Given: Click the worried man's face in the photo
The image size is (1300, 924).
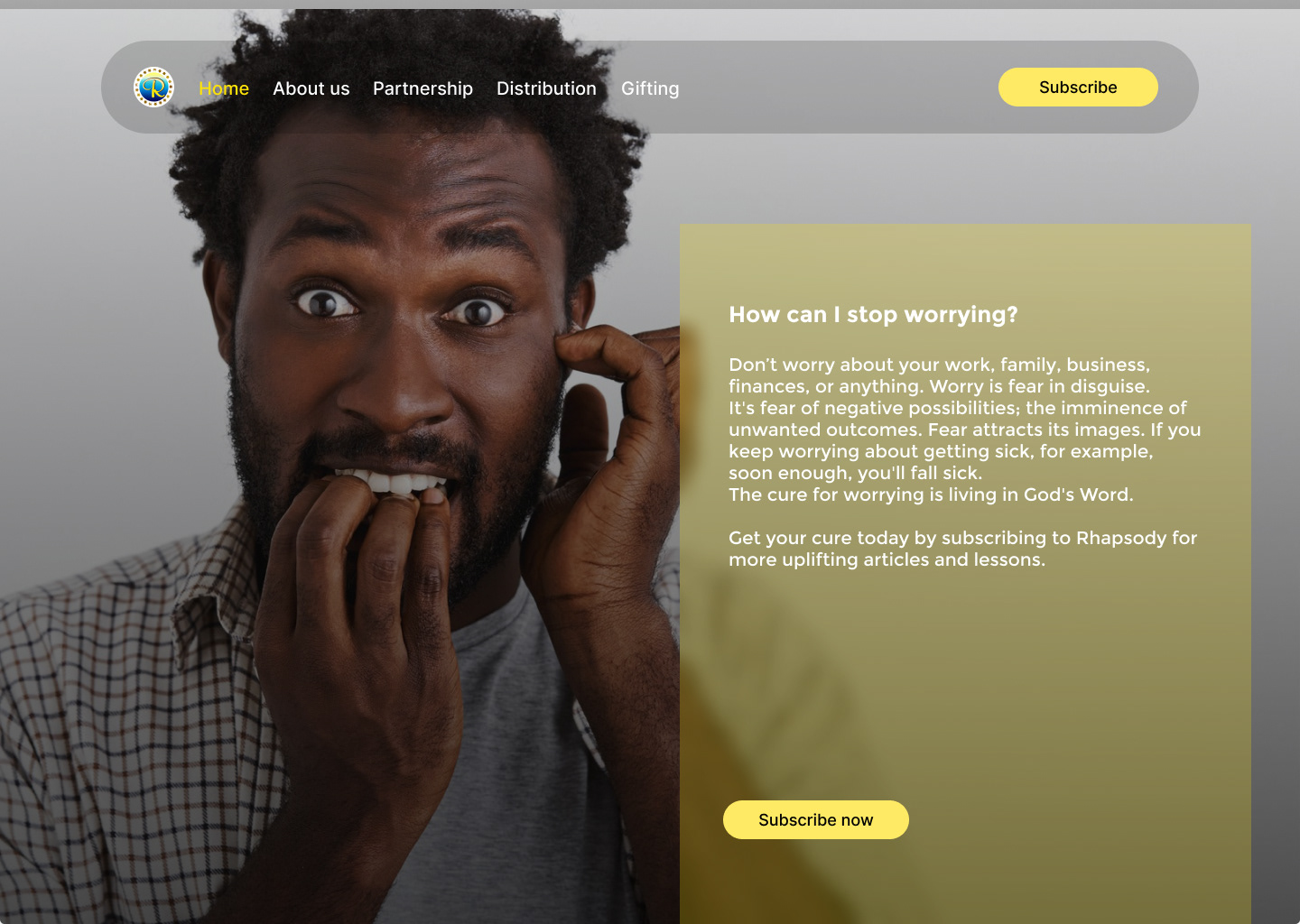Looking at the screenshot, I should [397, 361].
